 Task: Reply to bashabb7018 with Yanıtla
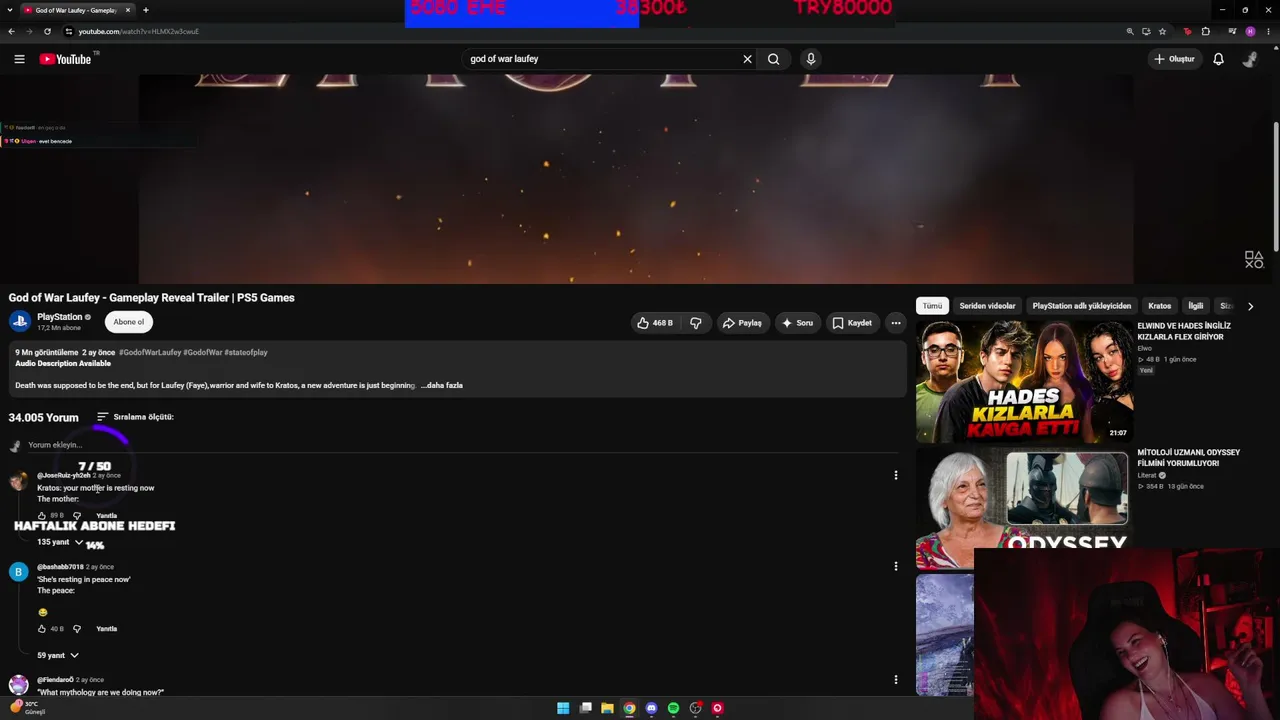(x=107, y=629)
